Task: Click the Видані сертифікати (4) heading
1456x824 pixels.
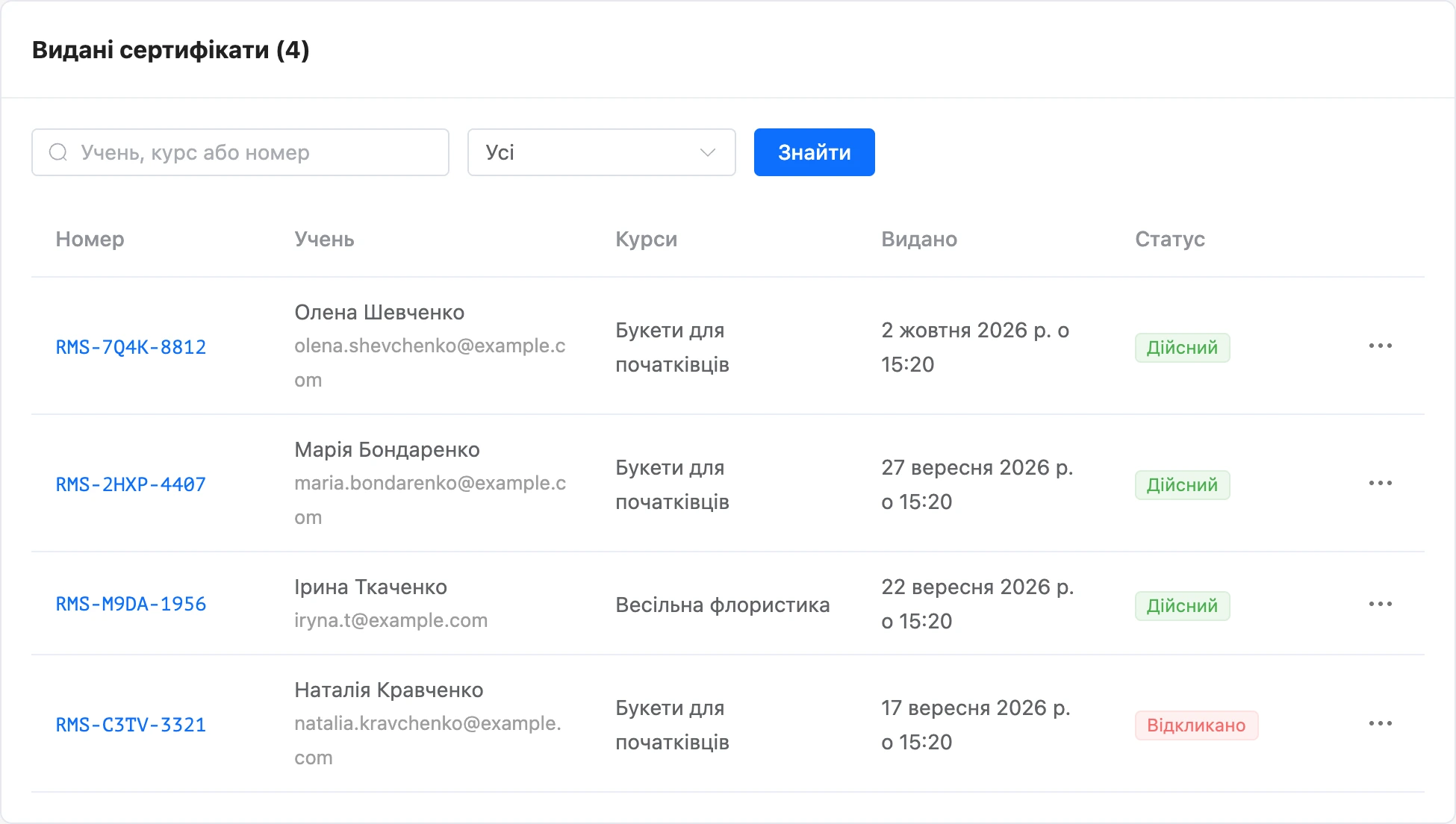Action: [x=170, y=50]
